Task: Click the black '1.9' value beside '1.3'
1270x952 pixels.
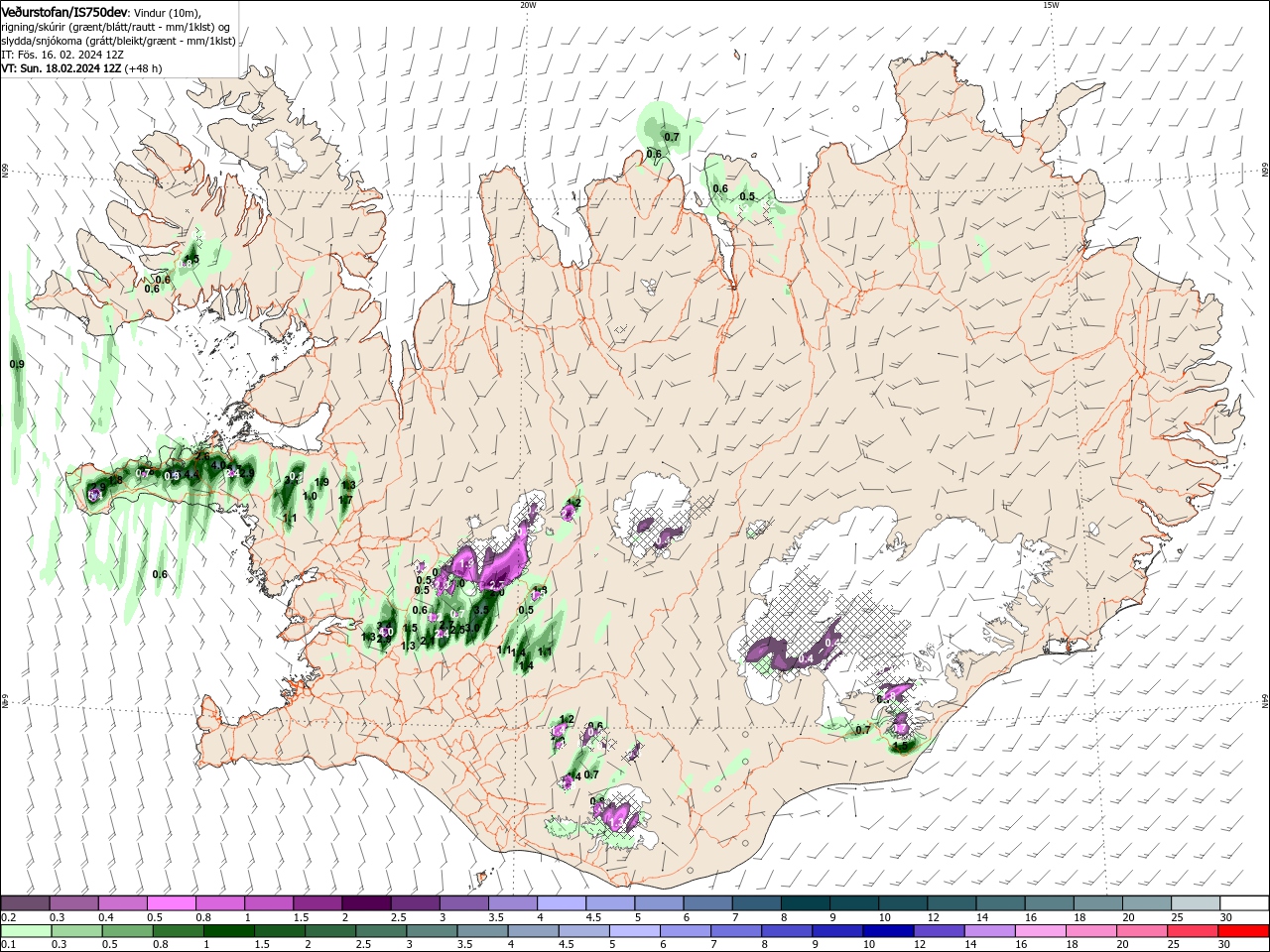Action: [x=321, y=482]
